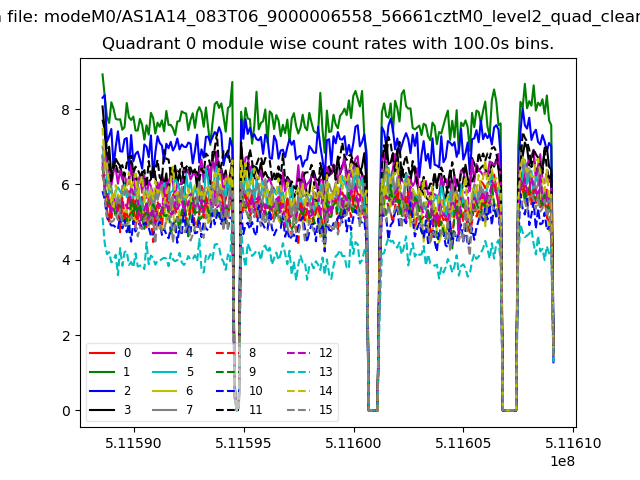
Task: Select gray dashed legend entry 15
Action: pyautogui.click(x=308, y=410)
